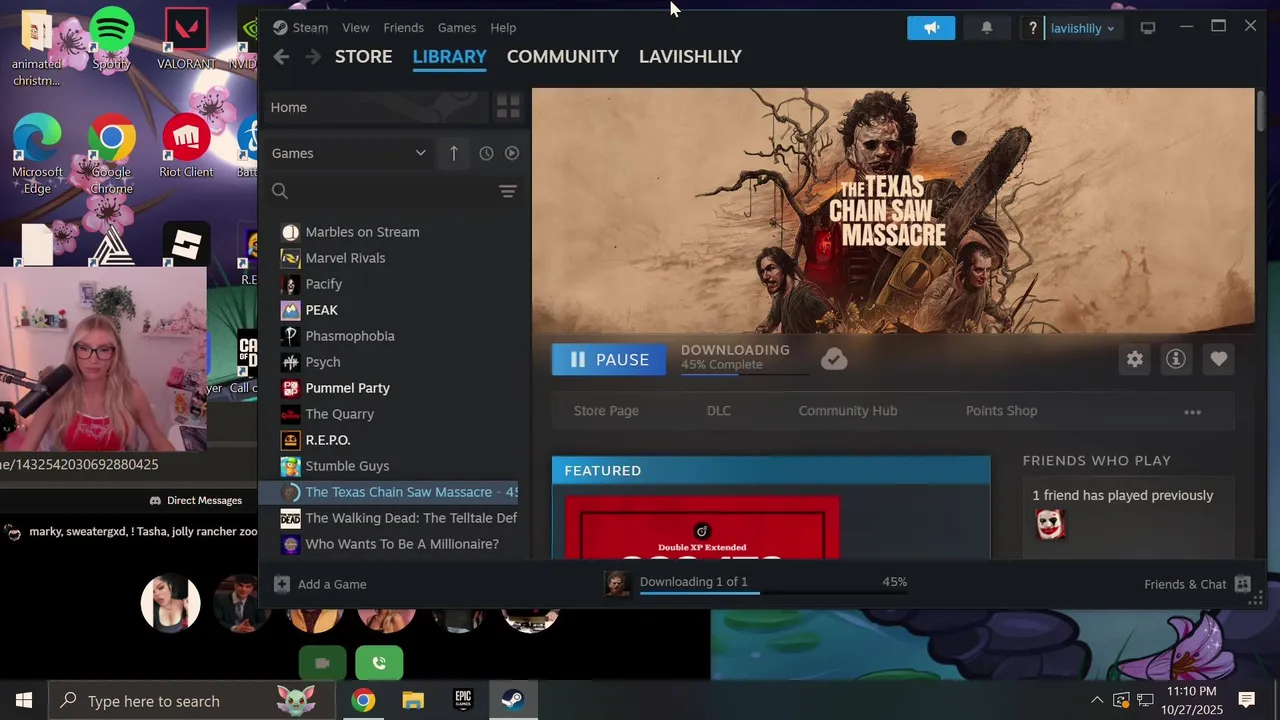Open the more options ellipsis in the game links bar
1280x720 pixels.
tap(1192, 412)
